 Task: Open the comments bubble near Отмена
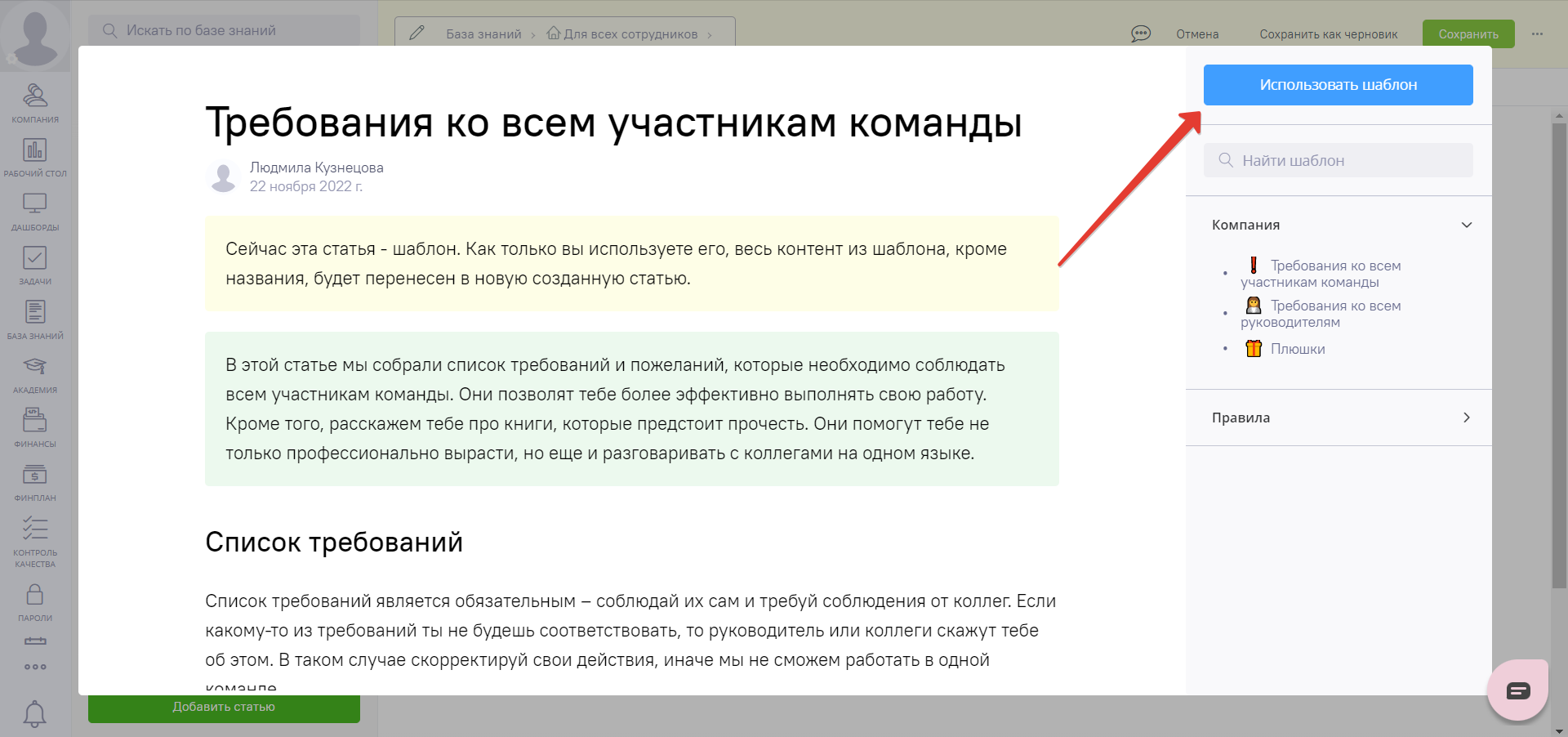(1140, 33)
